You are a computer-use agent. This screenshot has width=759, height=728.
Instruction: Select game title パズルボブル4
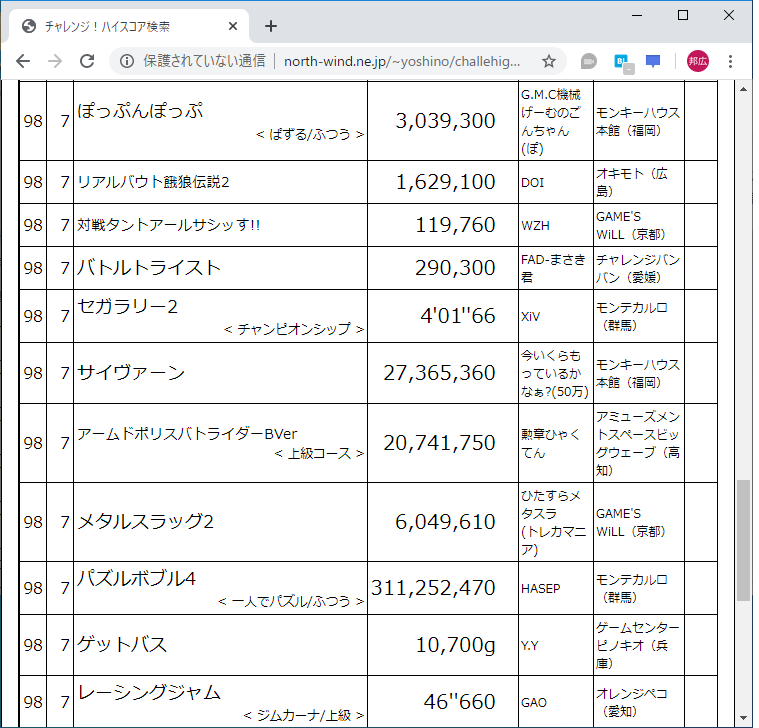[137, 579]
